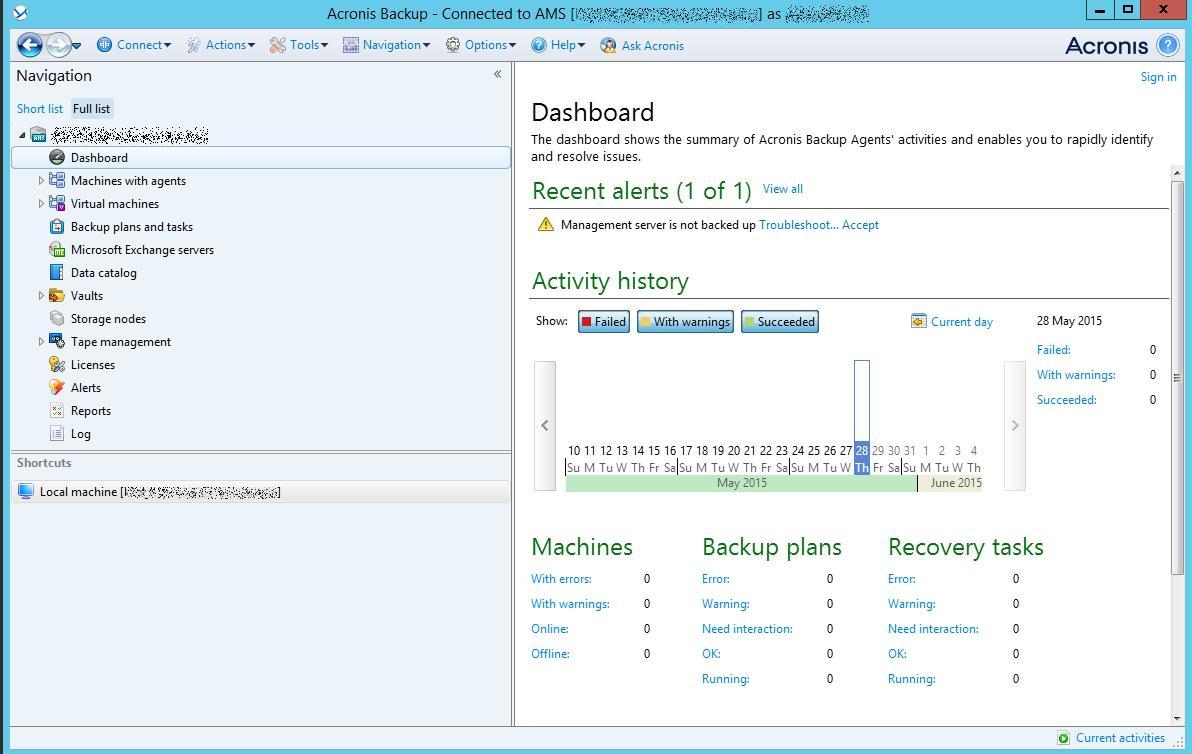This screenshot has width=1192, height=754.
Task: Click the Accept link for alert
Action: 861,225
